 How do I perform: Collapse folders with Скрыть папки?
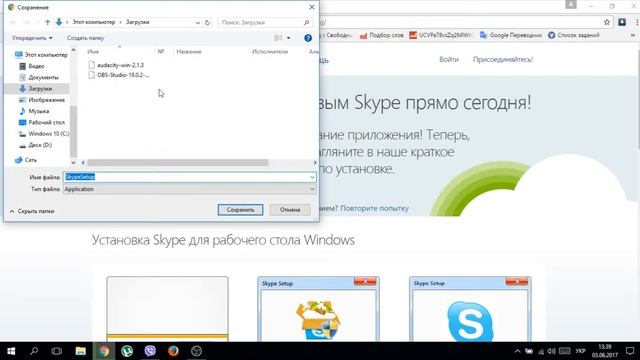(x=32, y=211)
